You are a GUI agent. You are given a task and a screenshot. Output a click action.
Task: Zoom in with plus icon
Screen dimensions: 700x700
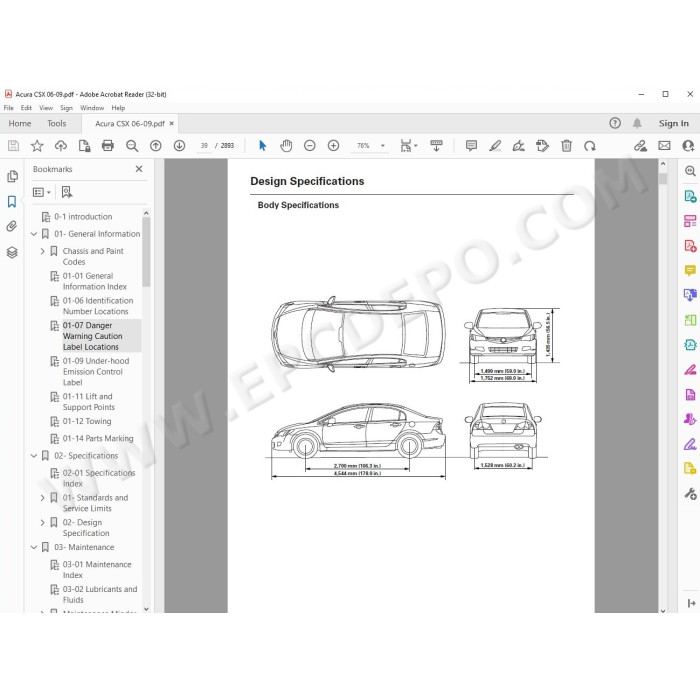click(x=333, y=146)
